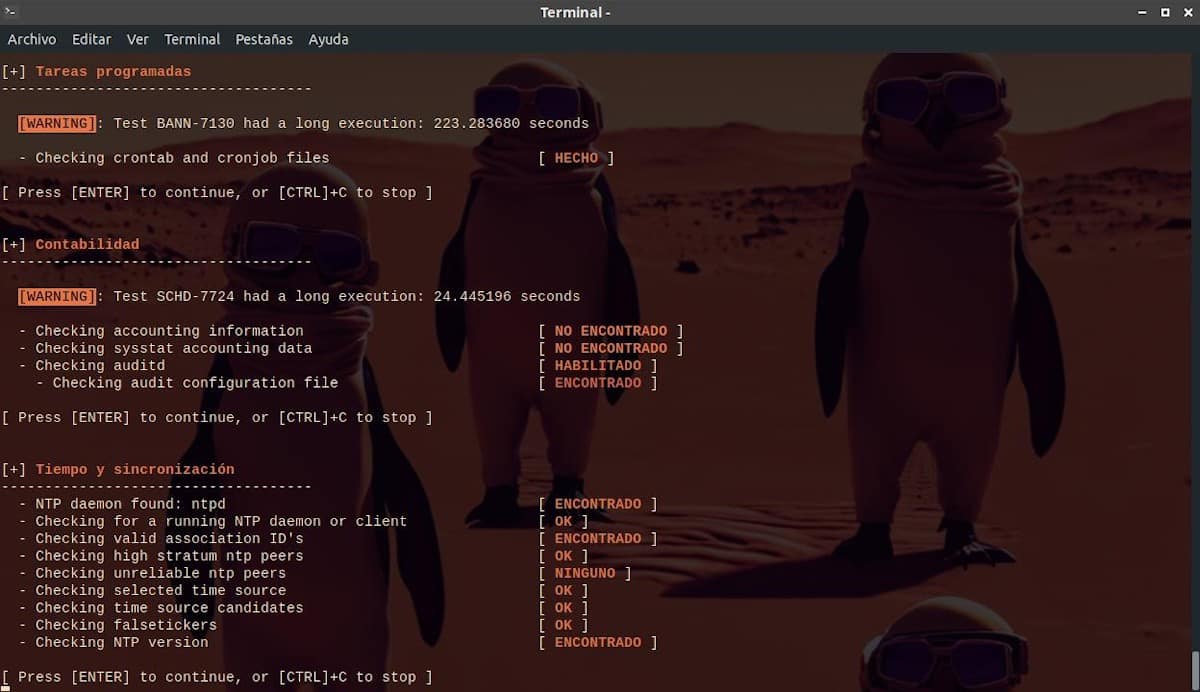Click the vertical scrollbar thumb at the right edge
The image size is (1200, 692).
click(1195, 668)
